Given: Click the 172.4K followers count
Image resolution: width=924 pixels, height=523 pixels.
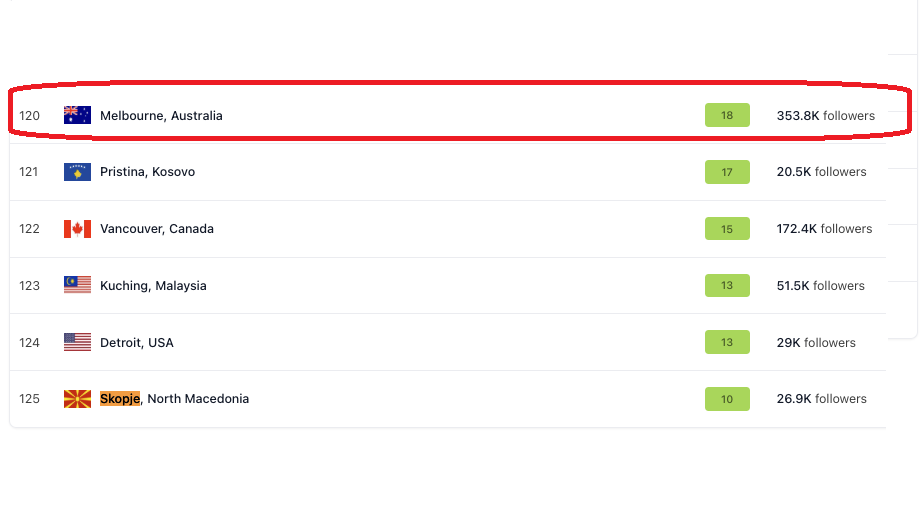Looking at the screenshot, I should coord(824,229).
